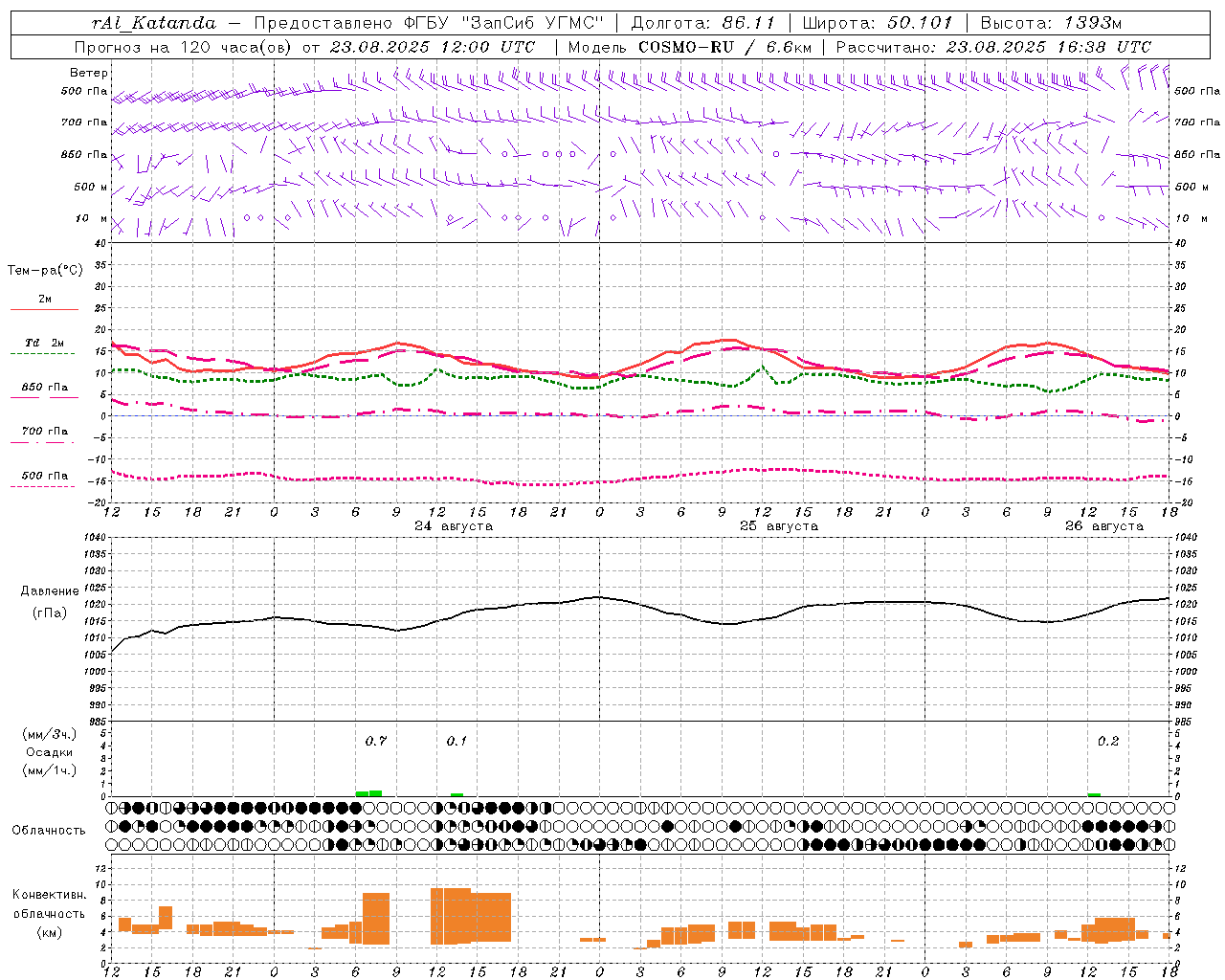The image size is (1225, 980).
Task: Click the 'Широта: 50.101' latitude value
Action: pos(878,23)
